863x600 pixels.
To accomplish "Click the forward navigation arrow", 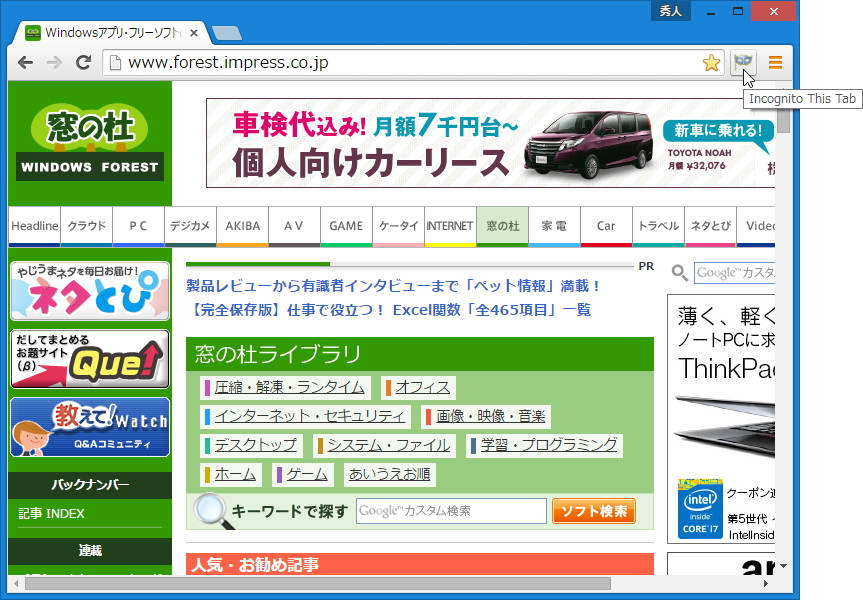I will [54, 62].
